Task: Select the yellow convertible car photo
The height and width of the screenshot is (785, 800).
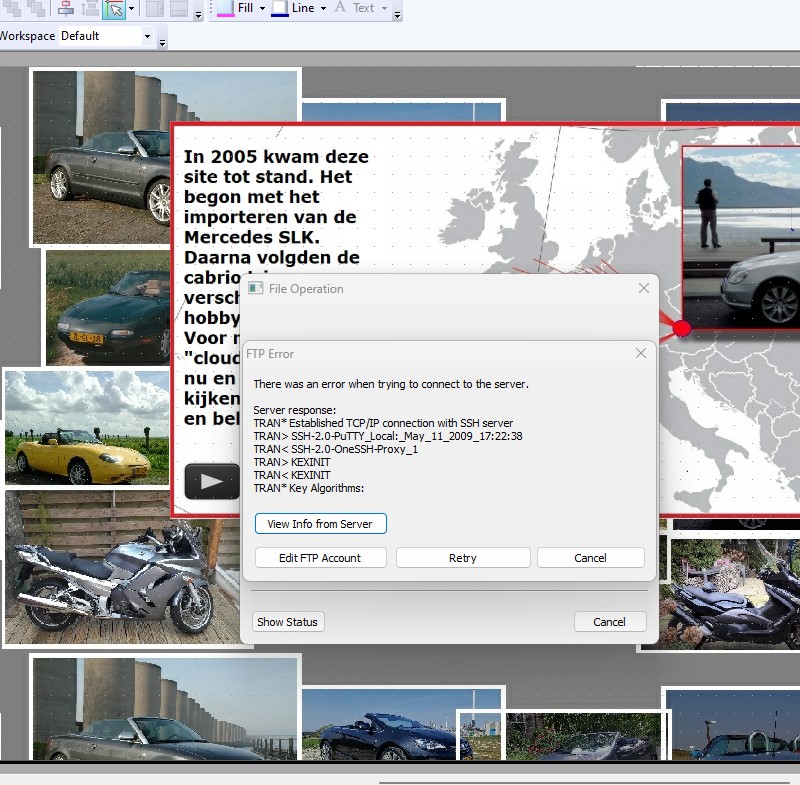Action: click(x=87, y=427)
